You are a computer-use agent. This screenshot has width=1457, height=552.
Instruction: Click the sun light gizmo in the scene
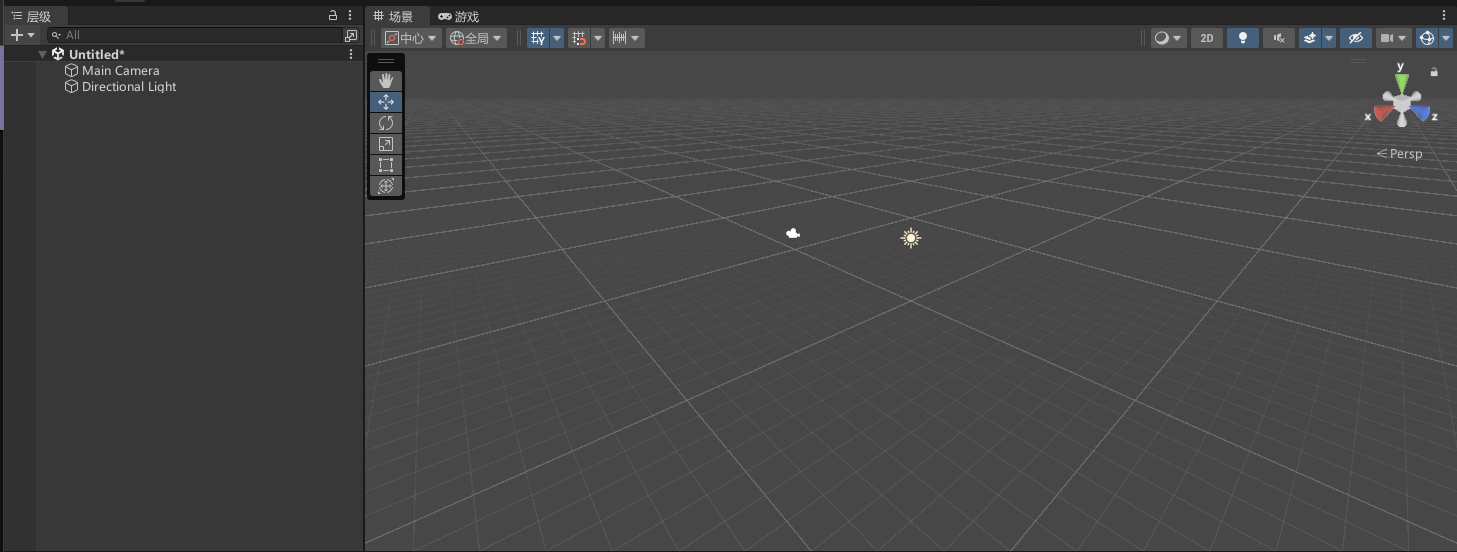910,238
